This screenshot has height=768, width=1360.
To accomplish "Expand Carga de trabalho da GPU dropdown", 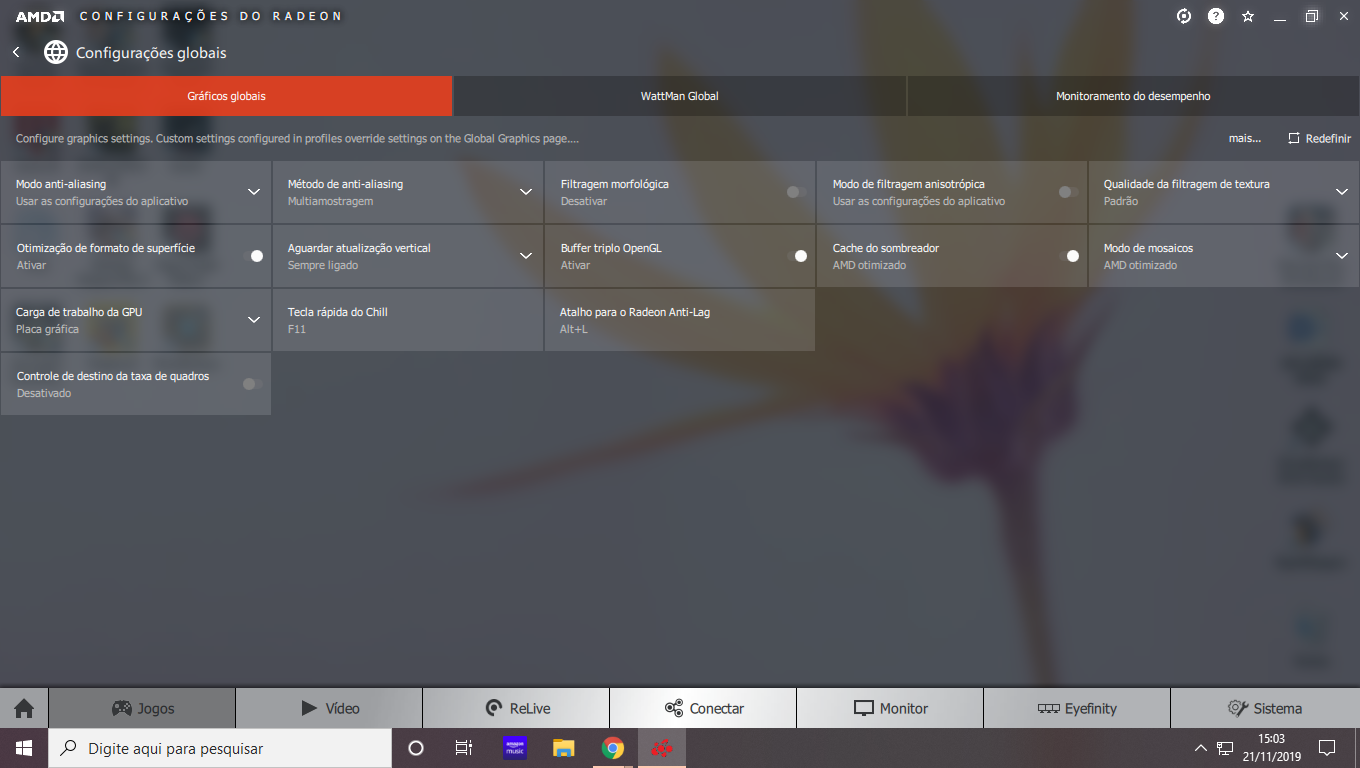I will click(254, 320).
